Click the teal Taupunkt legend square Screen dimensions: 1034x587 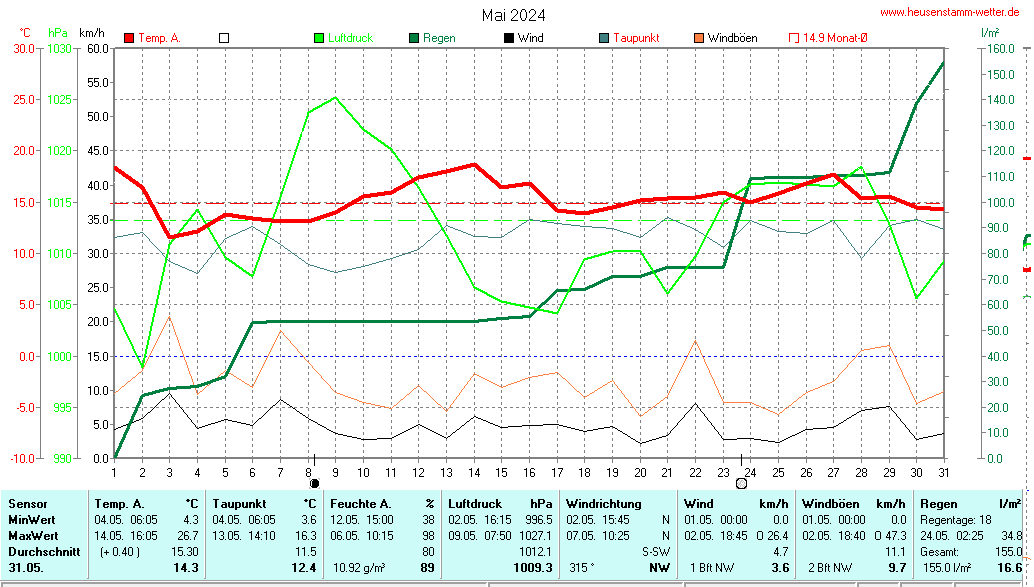point(604,38)
